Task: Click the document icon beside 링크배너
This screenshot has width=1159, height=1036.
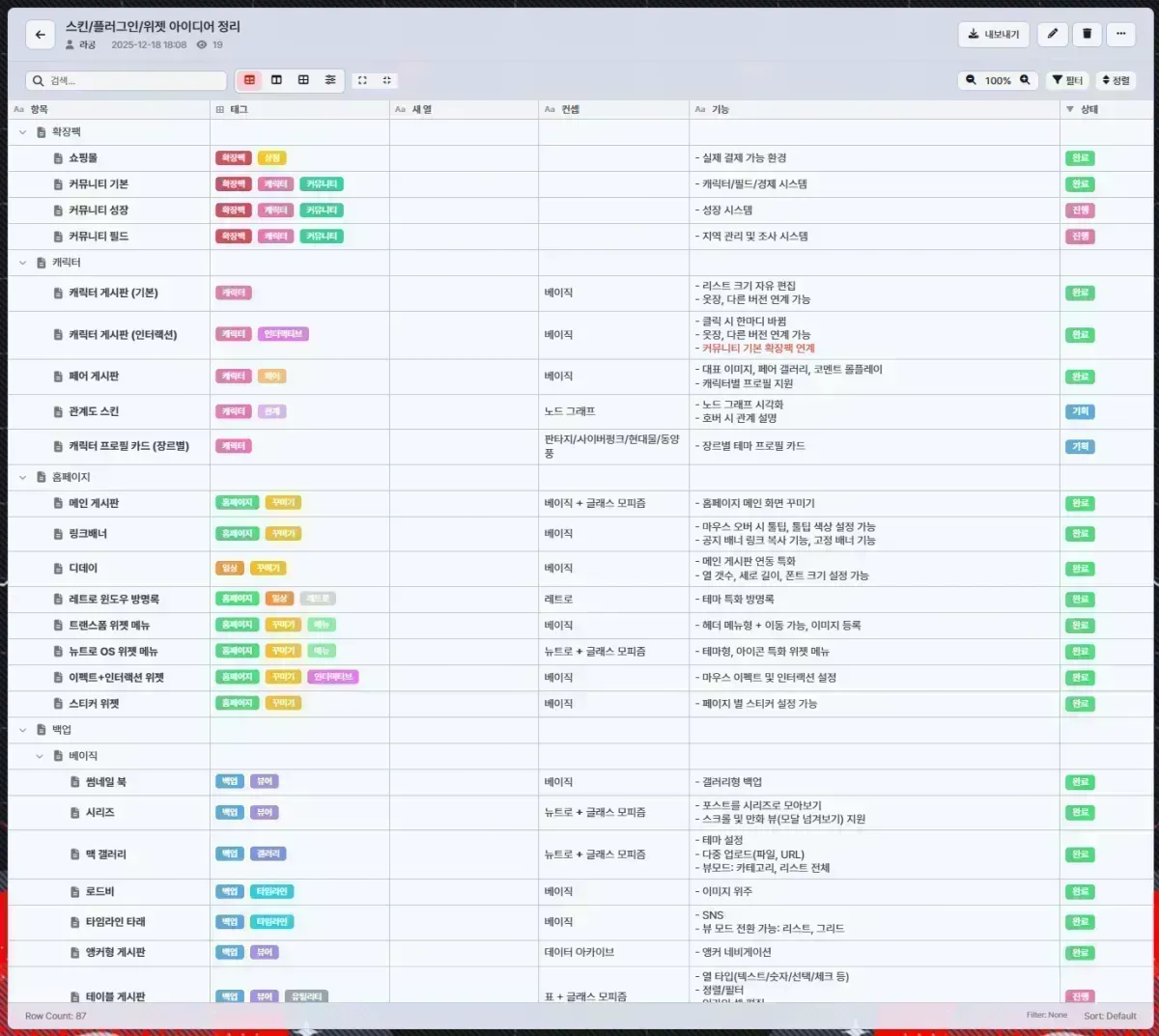Action: click(x=58, y=534)
